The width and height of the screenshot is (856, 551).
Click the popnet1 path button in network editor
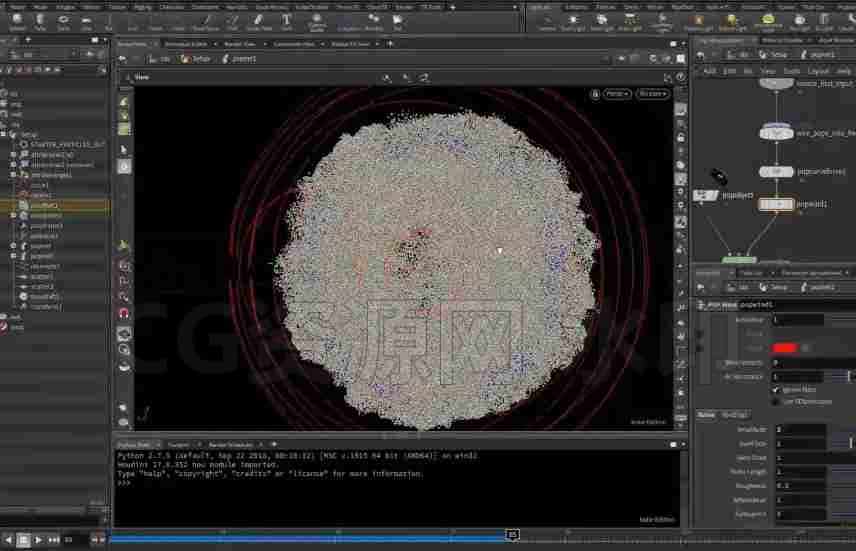pos(817,54)
